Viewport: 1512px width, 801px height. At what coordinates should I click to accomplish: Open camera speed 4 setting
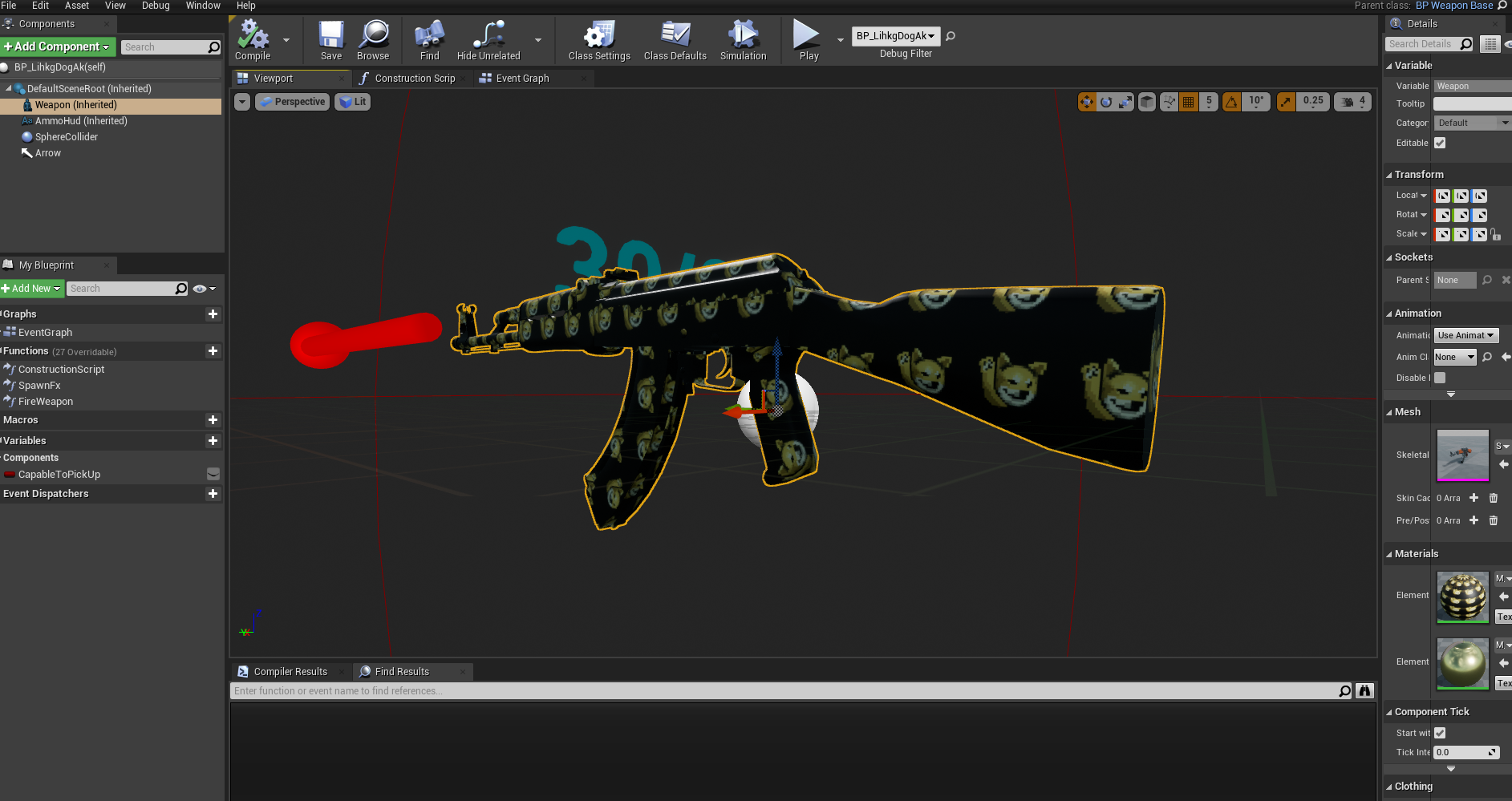(x=1353, y=102)
